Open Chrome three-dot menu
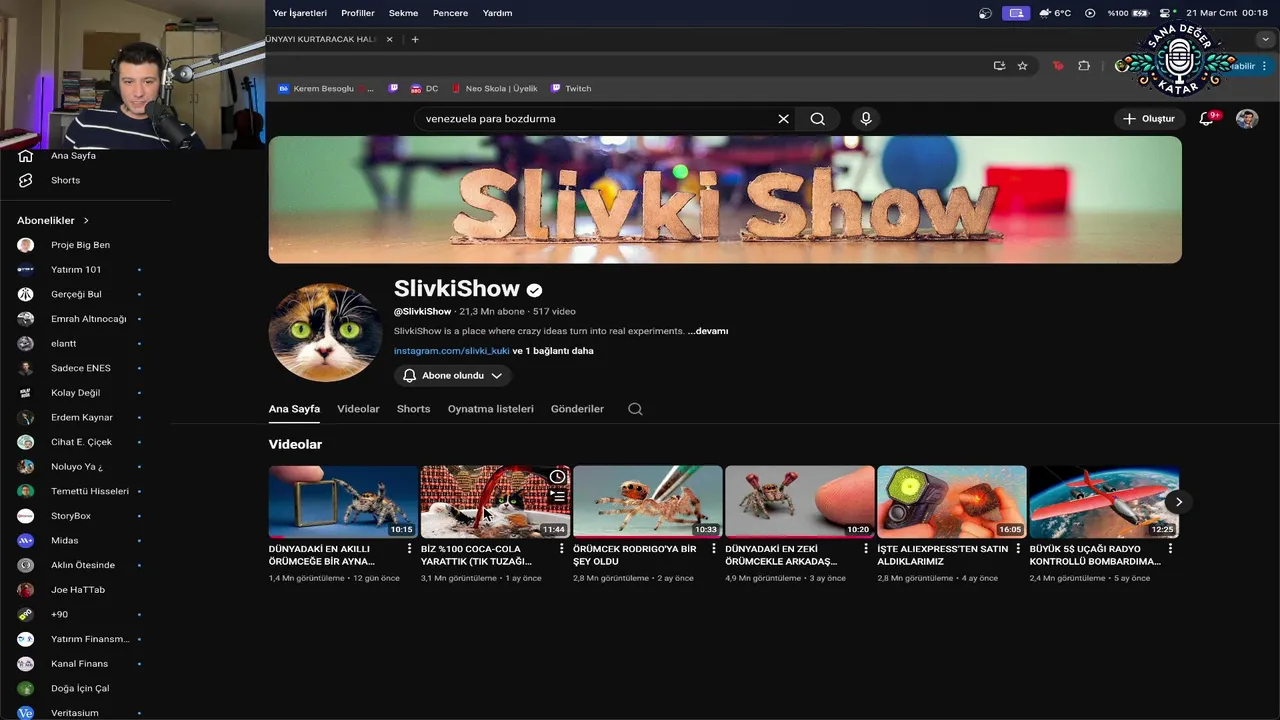The width and height of the screenshot is (1280, 720). point(1264,66)
